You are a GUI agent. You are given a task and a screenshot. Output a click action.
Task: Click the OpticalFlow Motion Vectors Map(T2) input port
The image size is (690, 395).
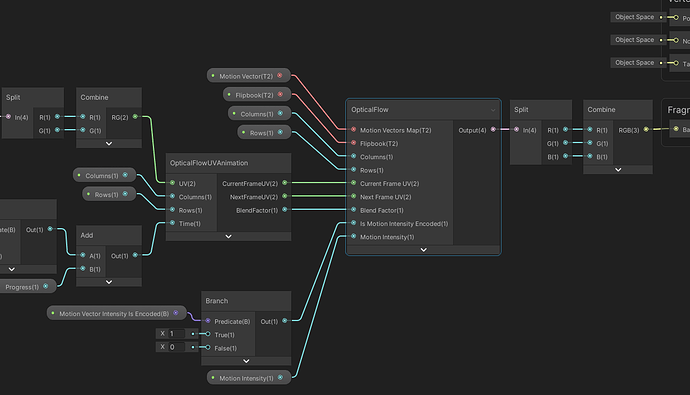(x=353, y=130)
